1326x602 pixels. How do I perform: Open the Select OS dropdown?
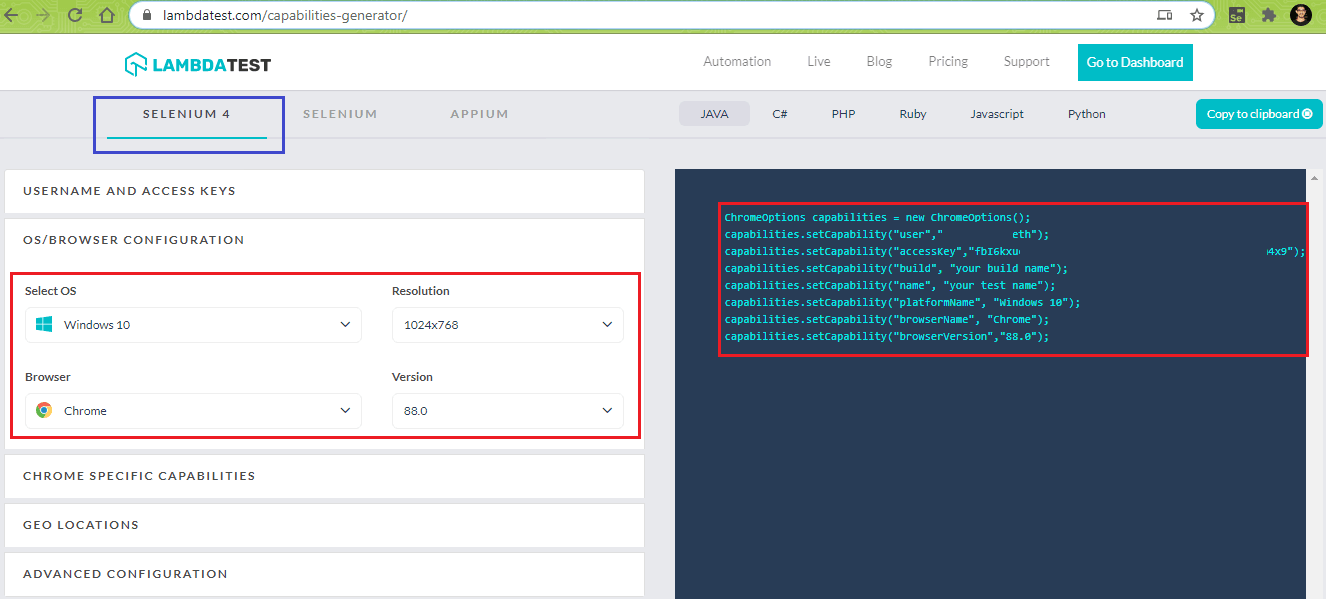pos(193,325)
